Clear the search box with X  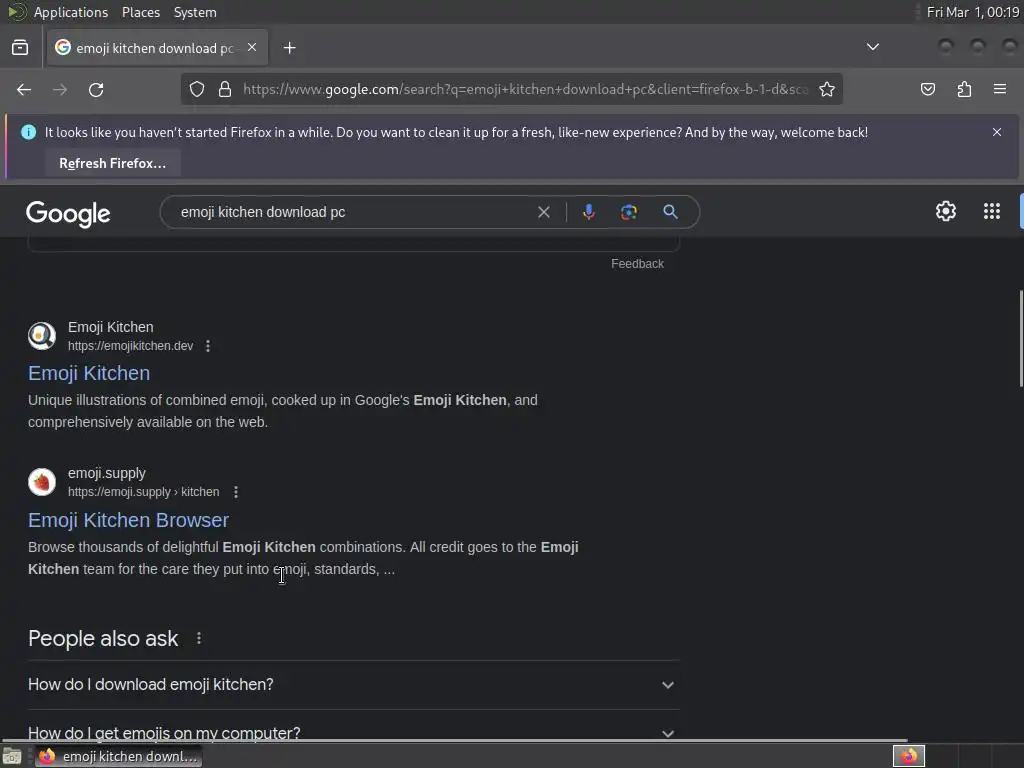click(543, 212)
